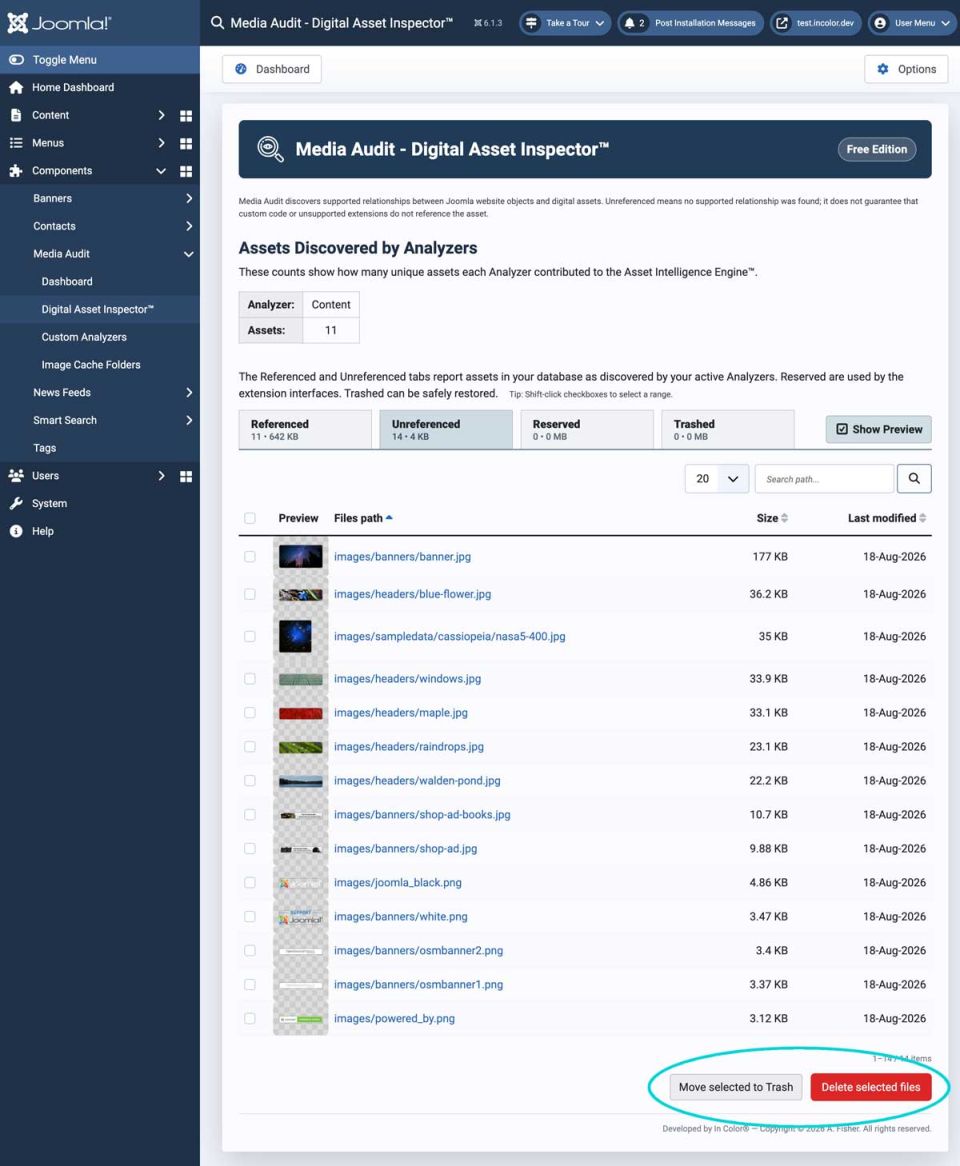
Task: Click the Content file icon in sidebar
Action: (16, 115)
